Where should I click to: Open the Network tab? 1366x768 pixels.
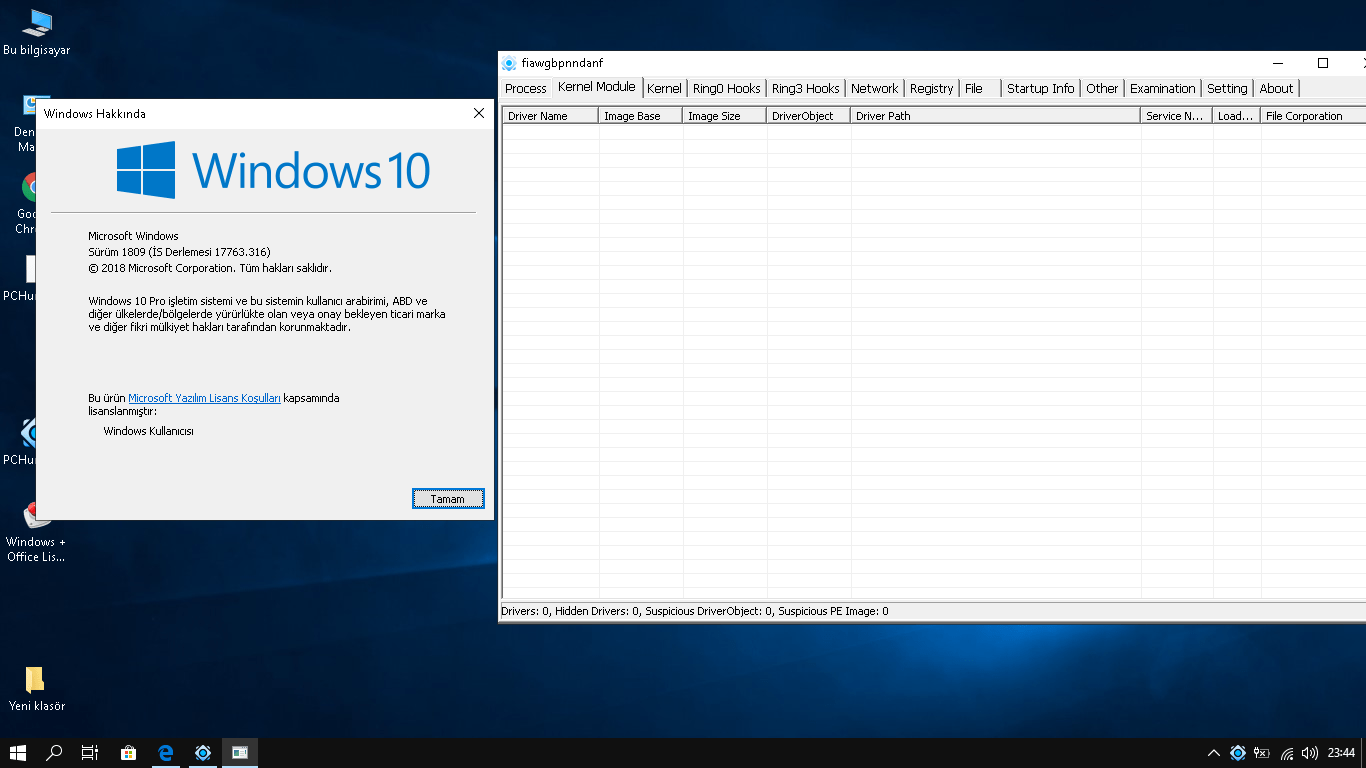875,88
